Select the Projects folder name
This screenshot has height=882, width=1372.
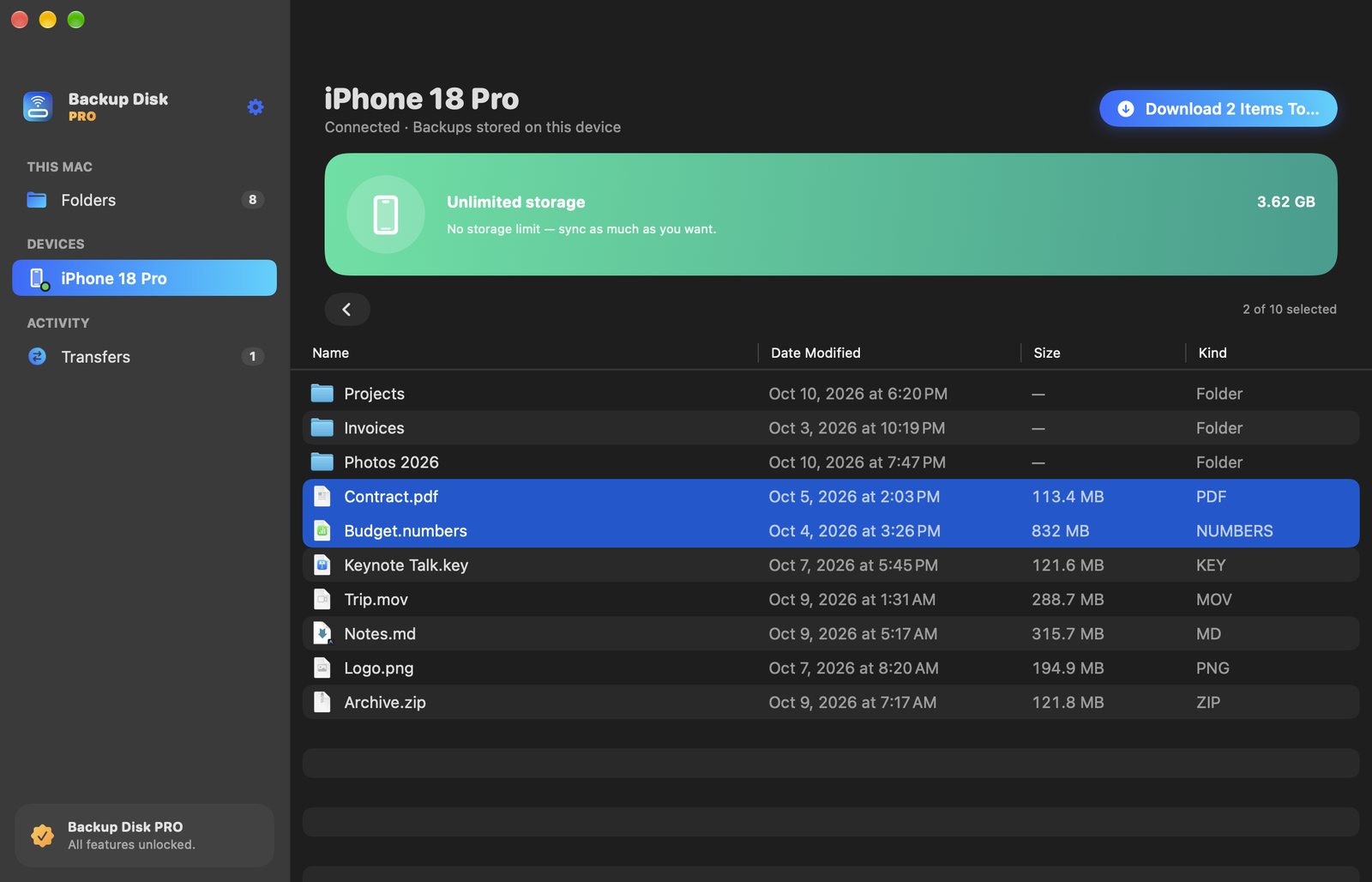[375, 394]
